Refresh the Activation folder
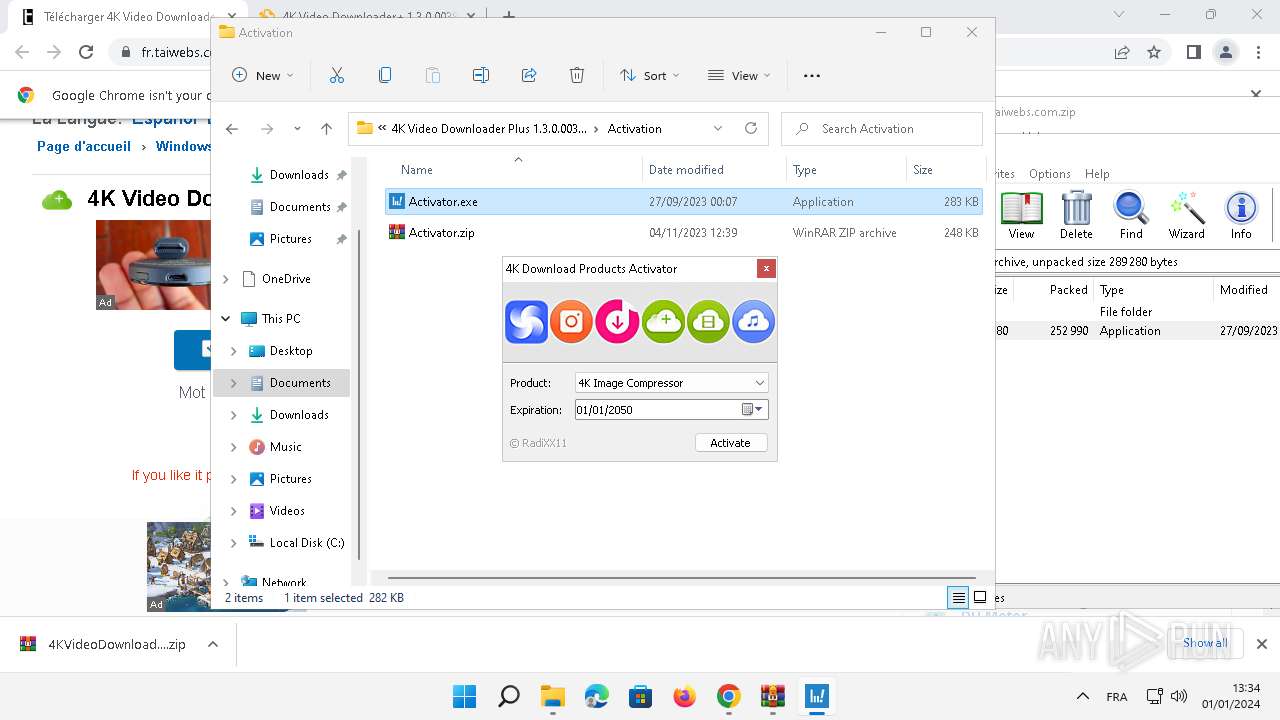The image size is (1280, 720). 751,129
